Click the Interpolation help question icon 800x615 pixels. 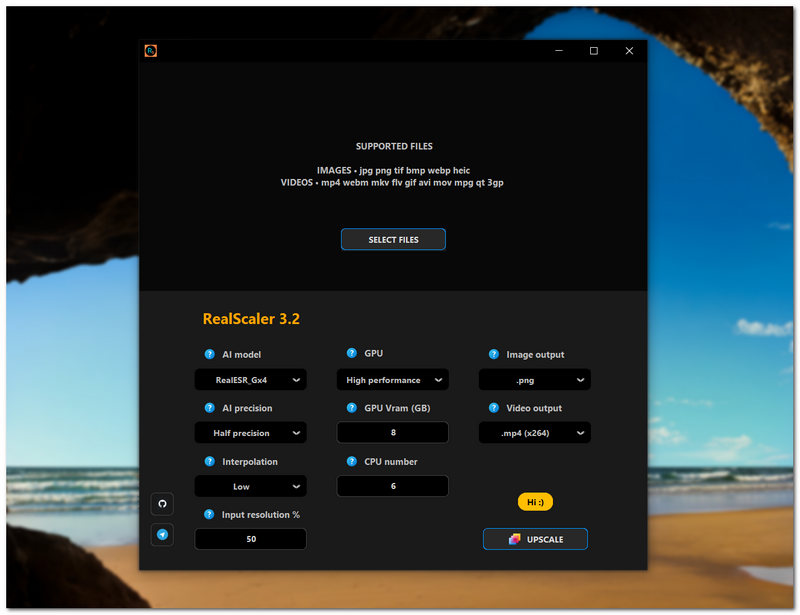click(209, 462)
